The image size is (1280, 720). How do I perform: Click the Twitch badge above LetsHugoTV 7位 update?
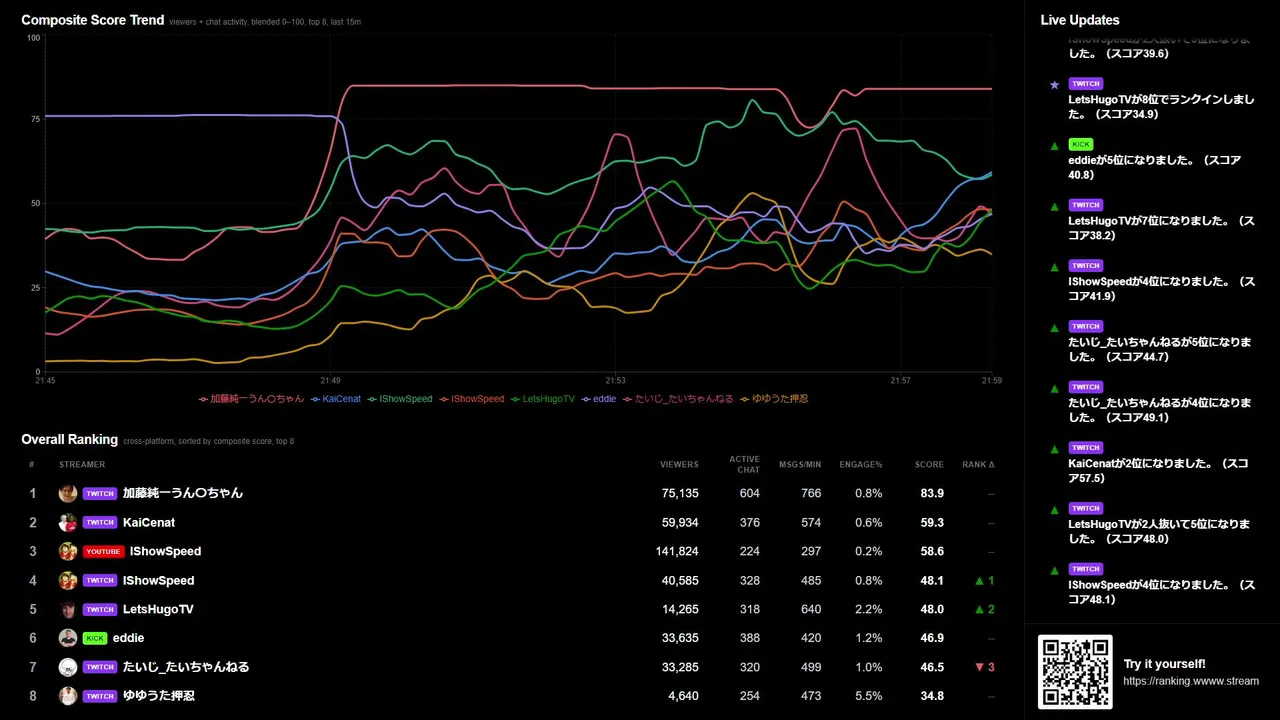point(1086,205)
